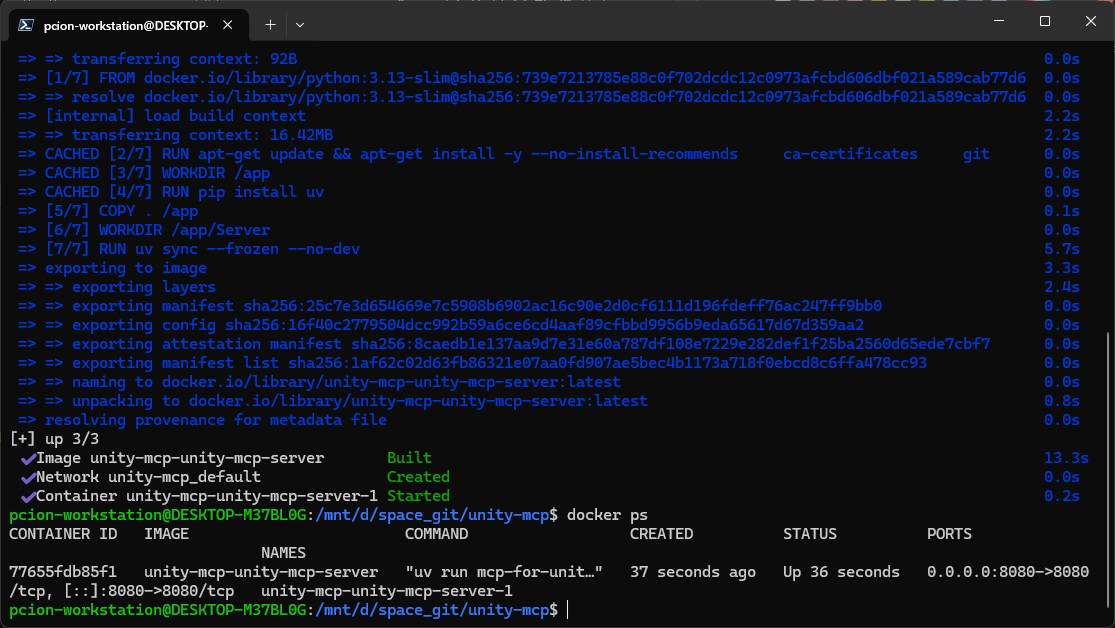Click the container ID 77655fdb85f1
The image size is (1115, 628).
click(x=62, y=572)
